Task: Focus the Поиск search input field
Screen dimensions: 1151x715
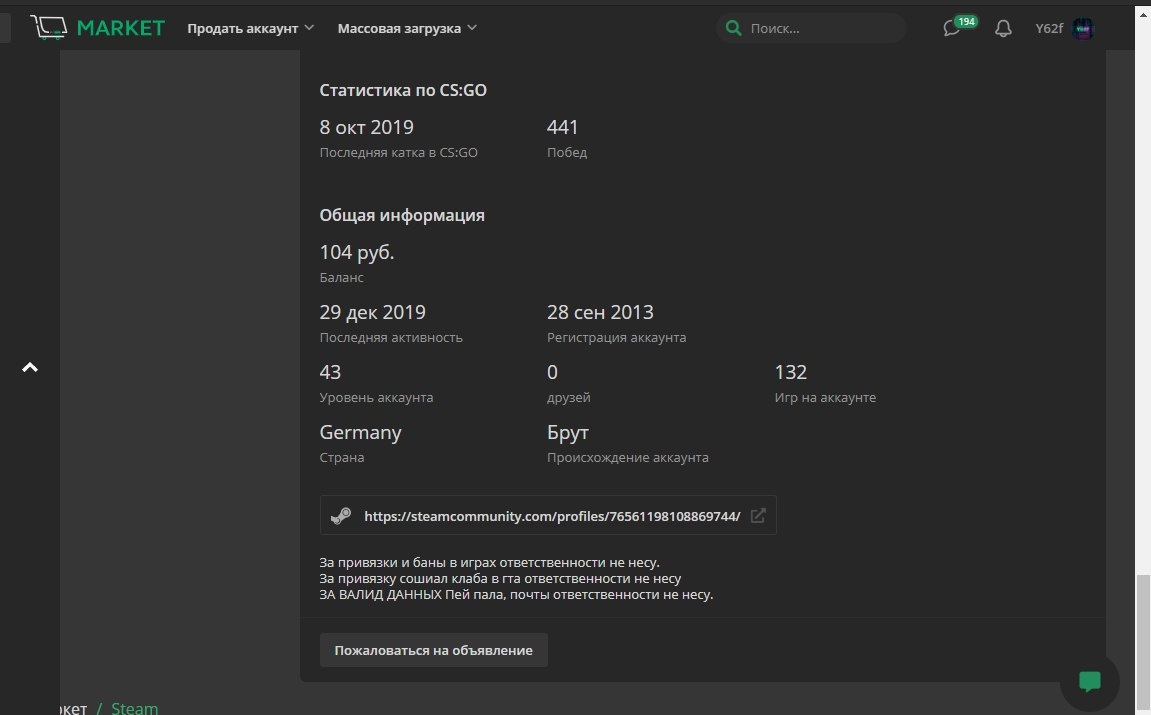Action: [x=820, y=28]
